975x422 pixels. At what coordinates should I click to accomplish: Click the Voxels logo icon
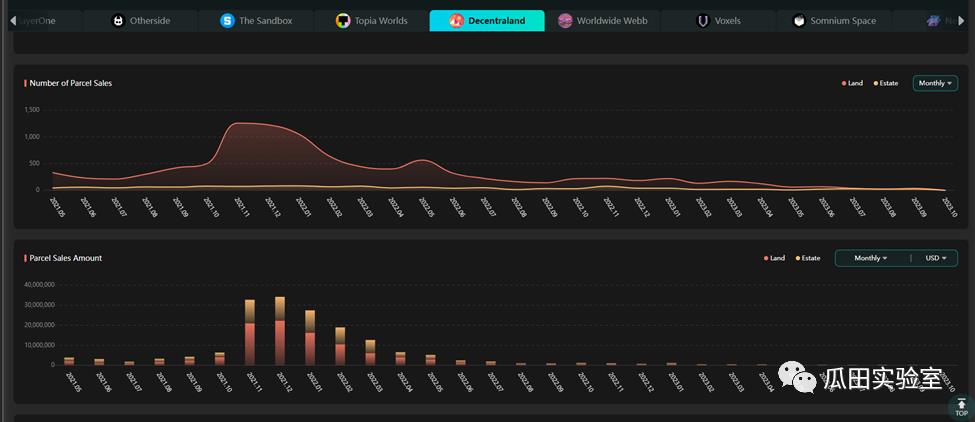703,21
